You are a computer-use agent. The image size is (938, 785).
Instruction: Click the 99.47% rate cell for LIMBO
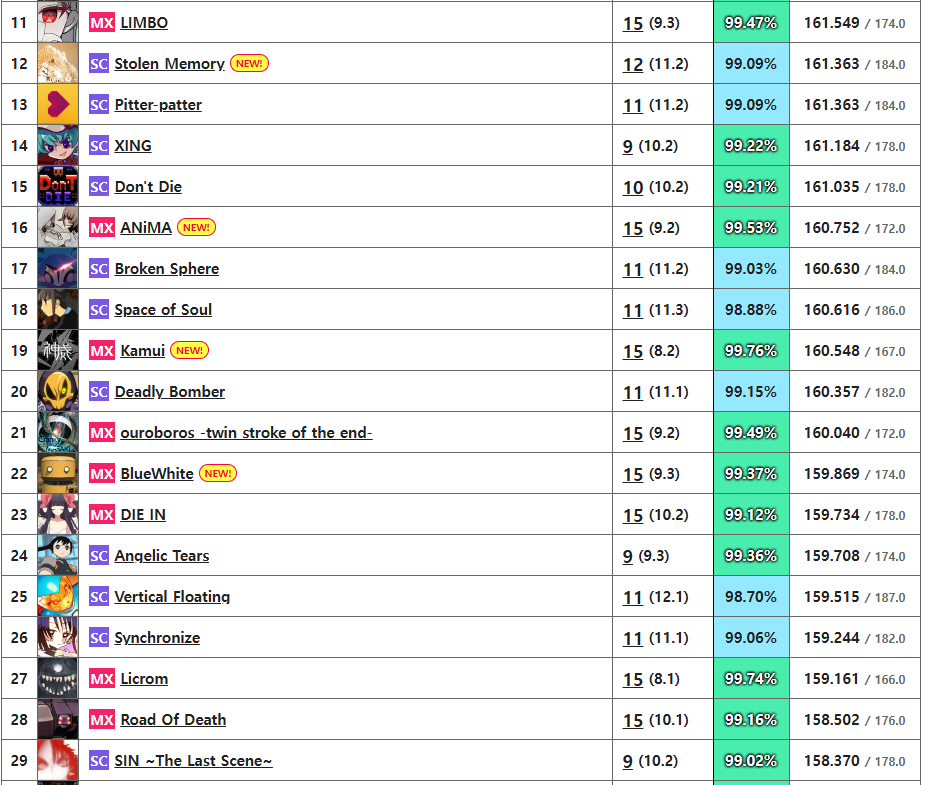(751, 22)
